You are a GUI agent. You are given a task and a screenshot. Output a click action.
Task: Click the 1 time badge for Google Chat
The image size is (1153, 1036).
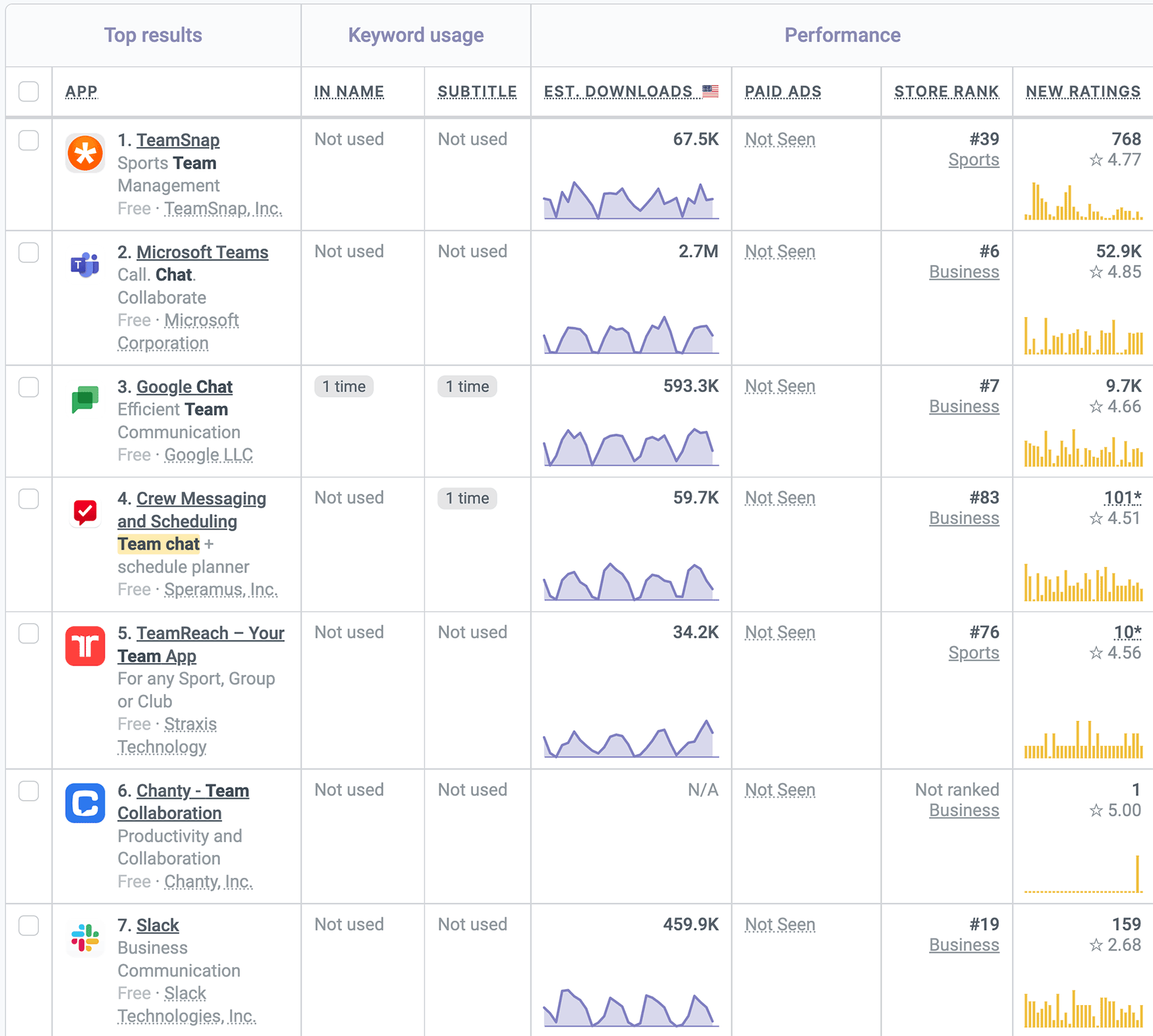pos(343,386)
